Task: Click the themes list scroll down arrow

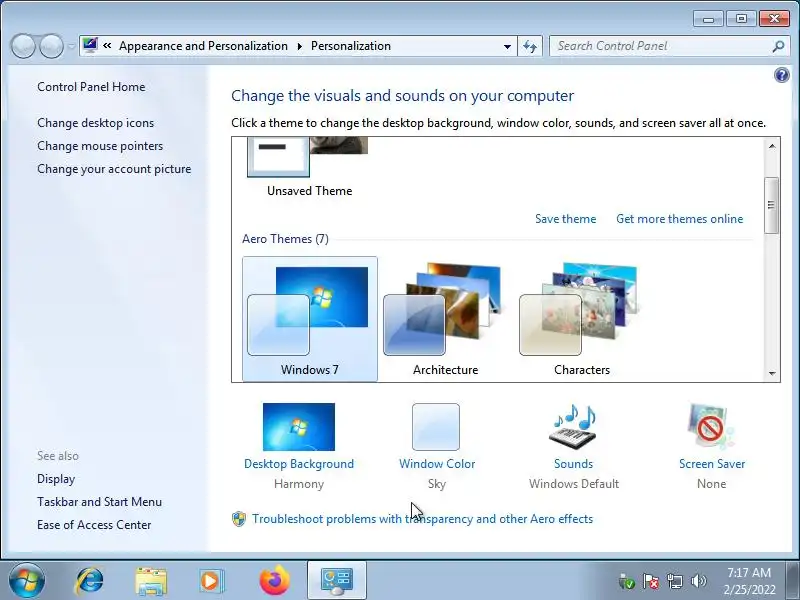Action: (x=772, y=373)
